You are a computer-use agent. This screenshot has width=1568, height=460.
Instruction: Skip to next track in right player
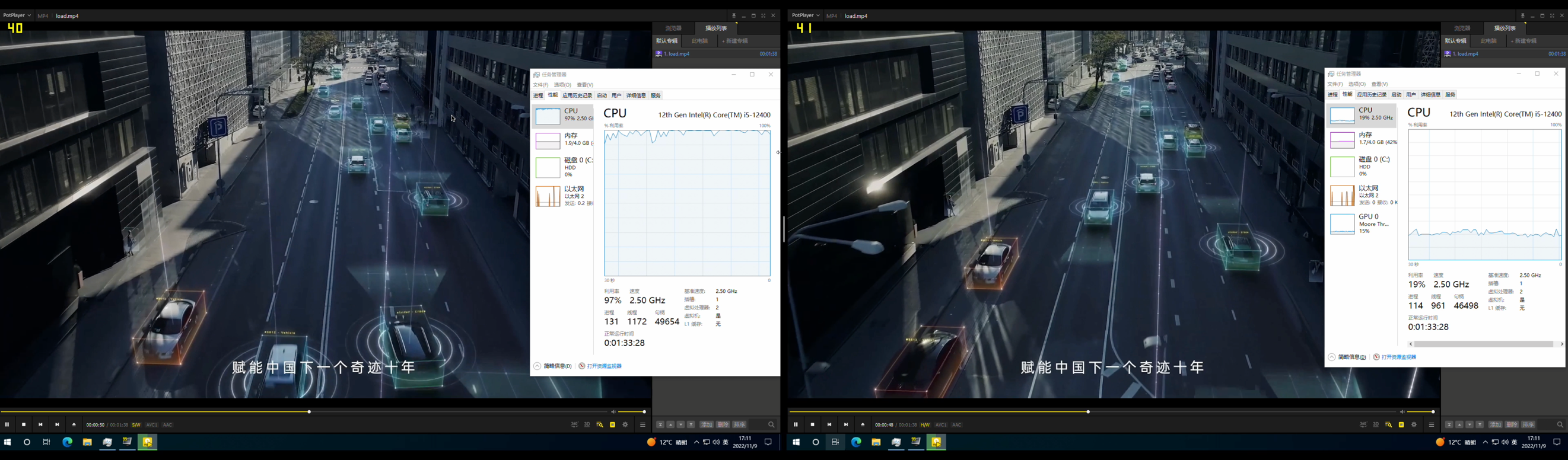tap(846, 424)
